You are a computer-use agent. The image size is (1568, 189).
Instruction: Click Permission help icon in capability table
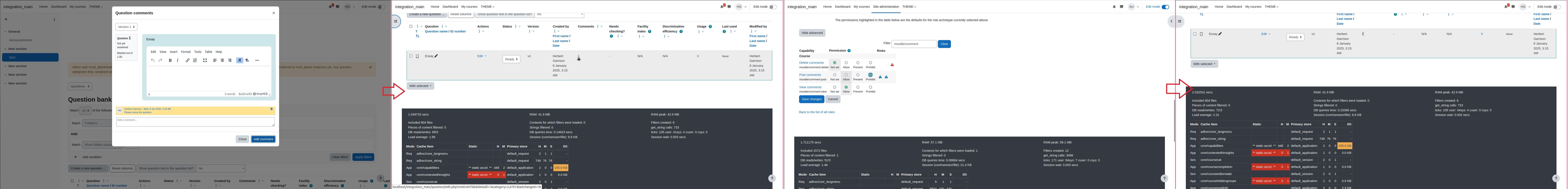pyautogui.click(x=849, y=50)
